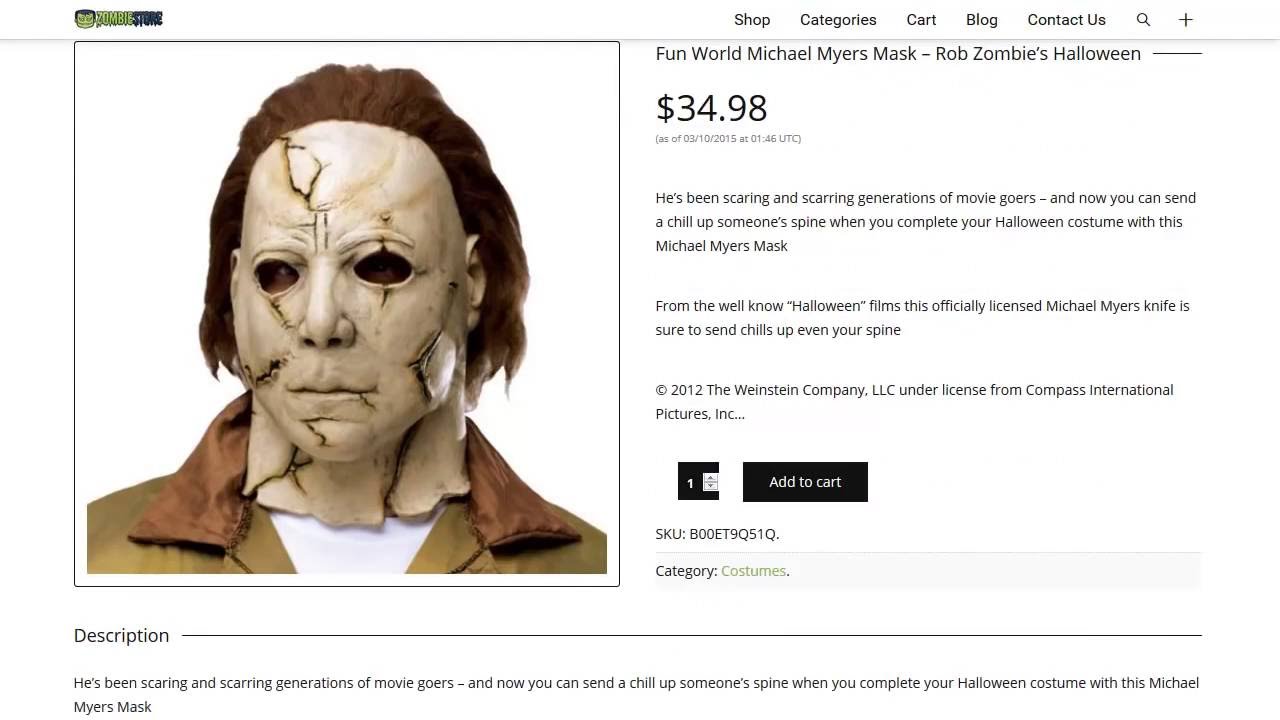The width and height of the screenshot is (1280, 720).
Task: Enlarge the Michael Myers mask image
Action: click(347, 314)
